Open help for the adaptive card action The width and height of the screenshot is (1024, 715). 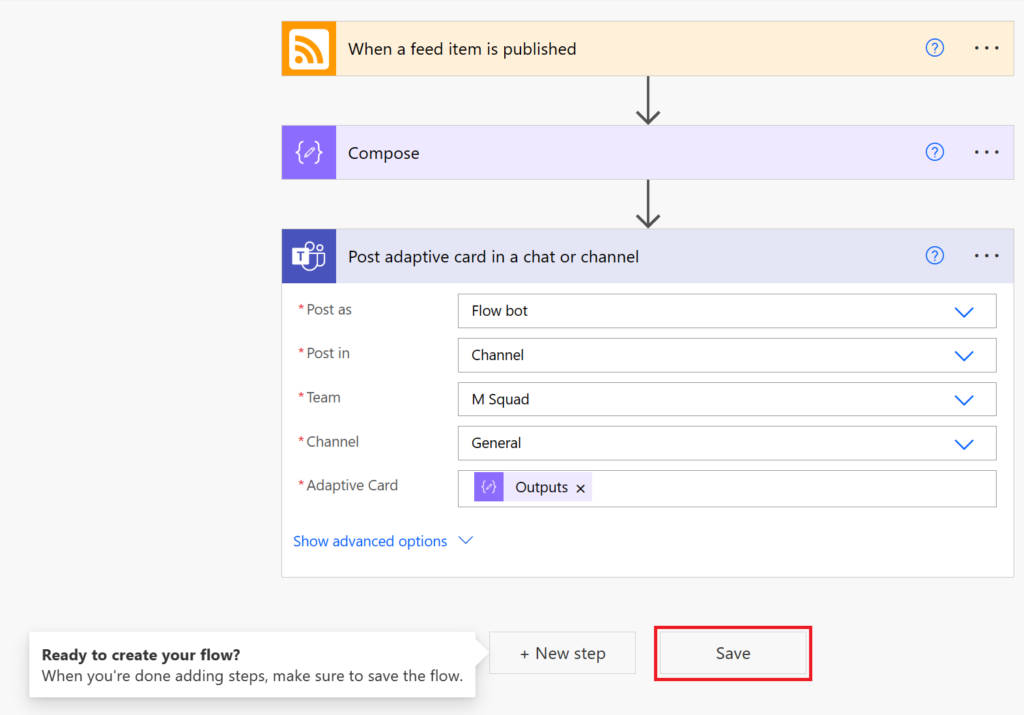tap(934, 255)
